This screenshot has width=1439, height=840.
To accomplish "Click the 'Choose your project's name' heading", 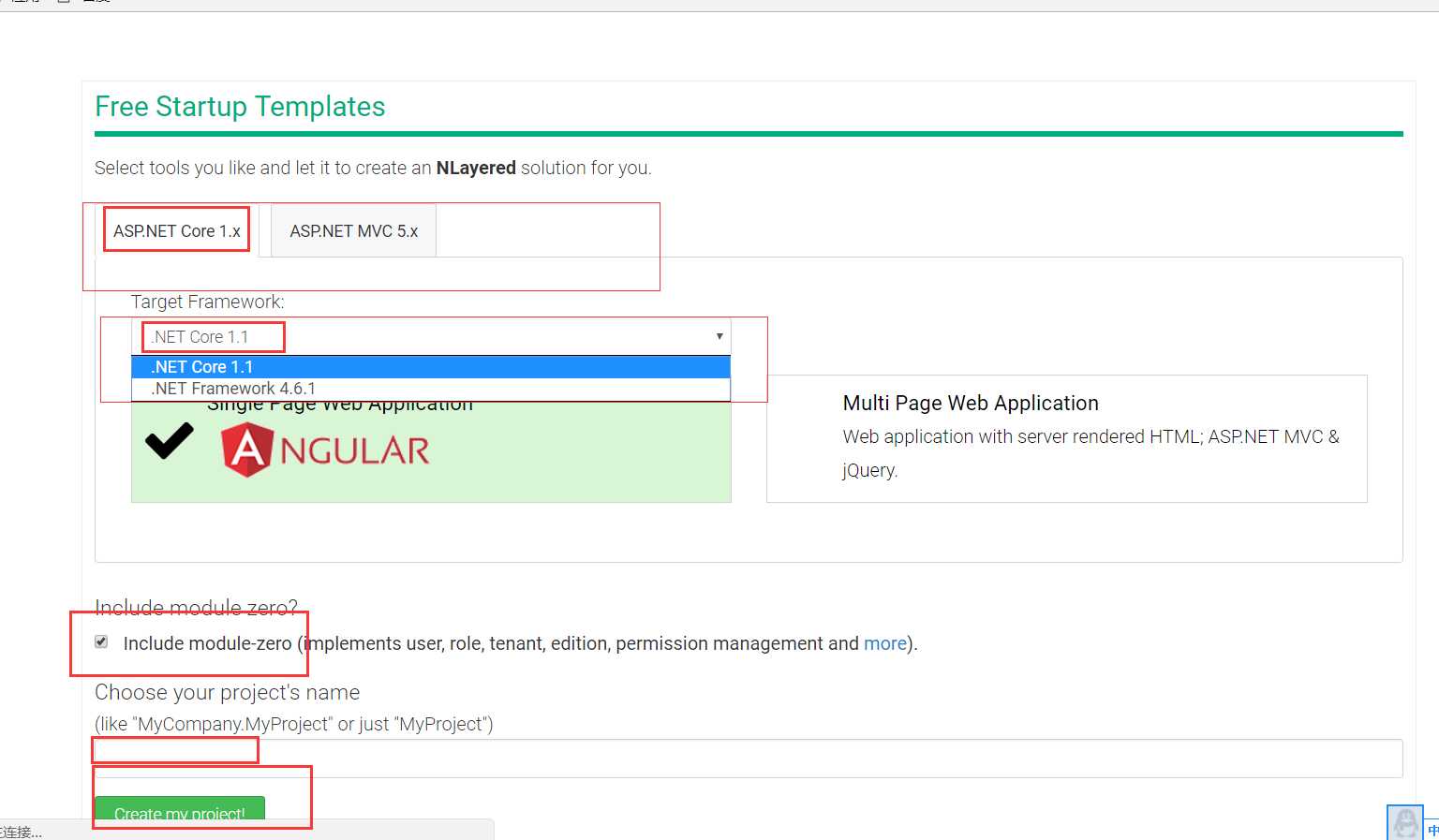I will coord(228,692).
